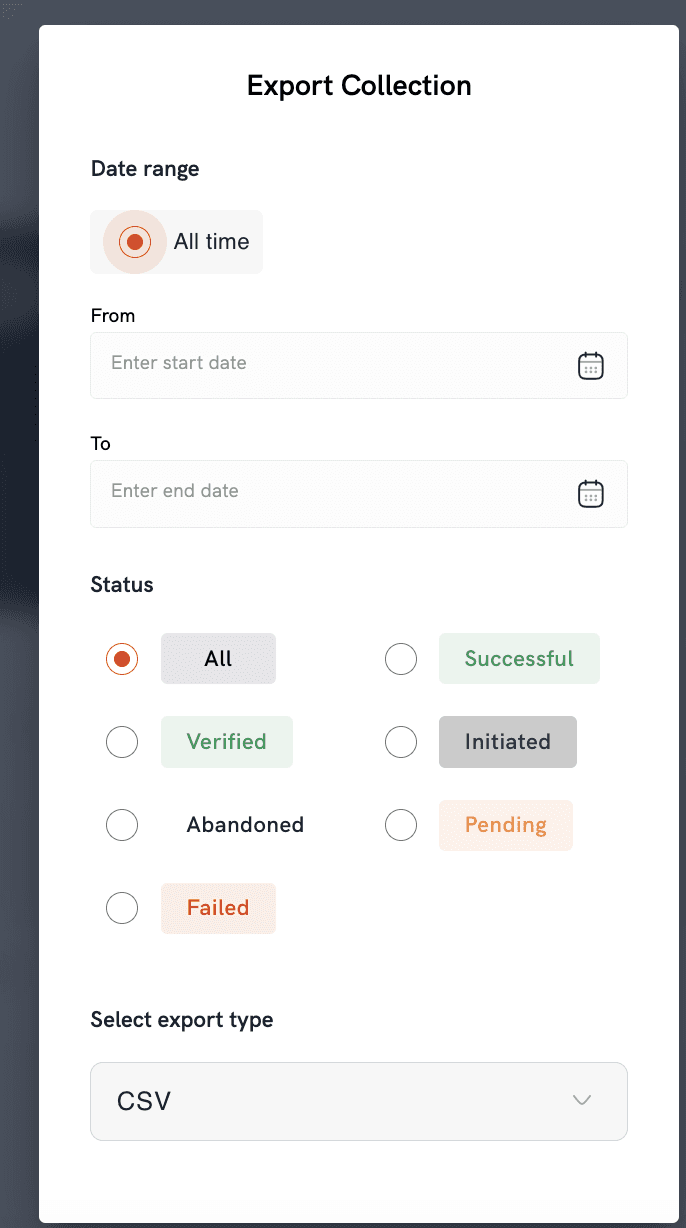
Task: Pick the Initiated status radio button
Action: pyautogui.click(x=401, y=742)
